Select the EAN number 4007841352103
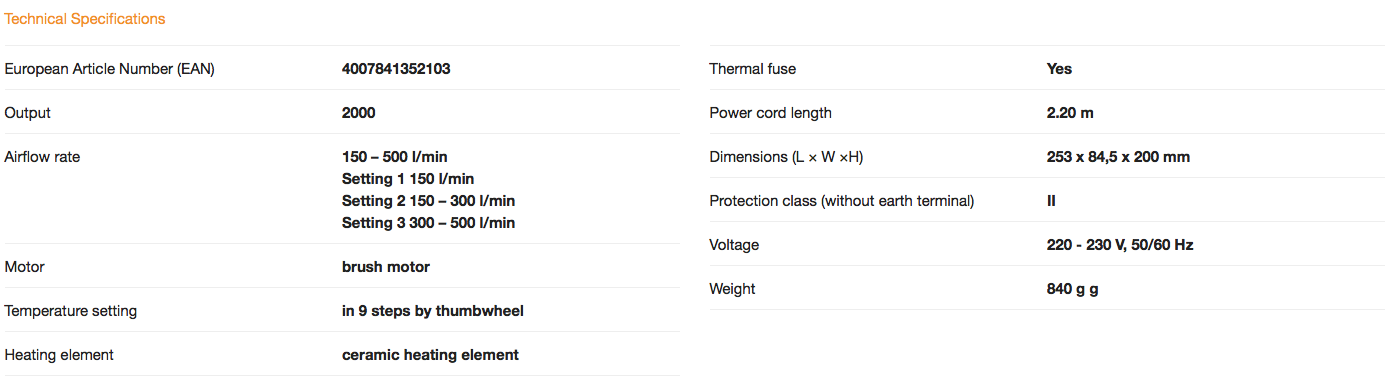This screenshot has height=382, width=1394. pos(396,69)
